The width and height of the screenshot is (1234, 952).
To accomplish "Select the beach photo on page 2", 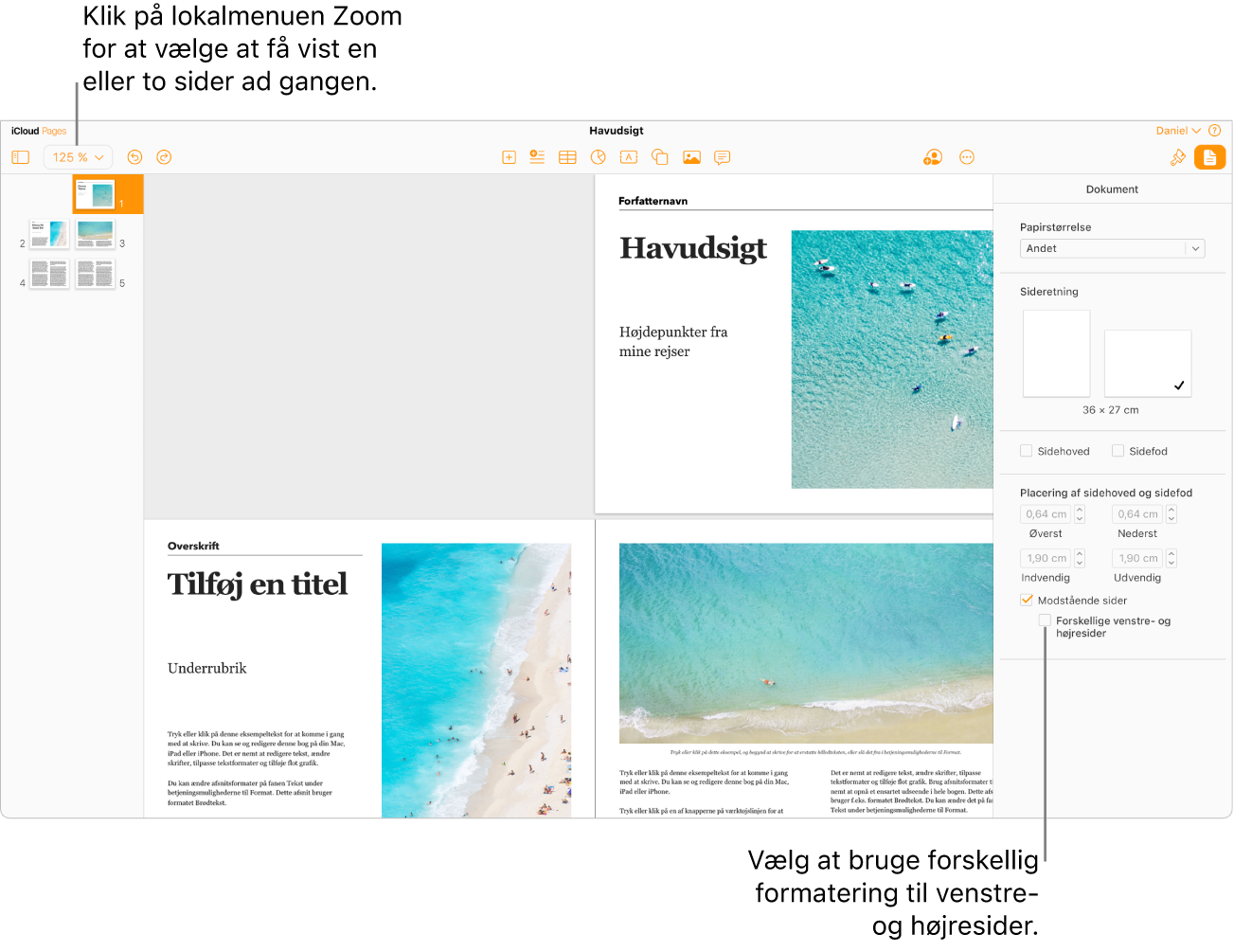I will pos(476,680).
